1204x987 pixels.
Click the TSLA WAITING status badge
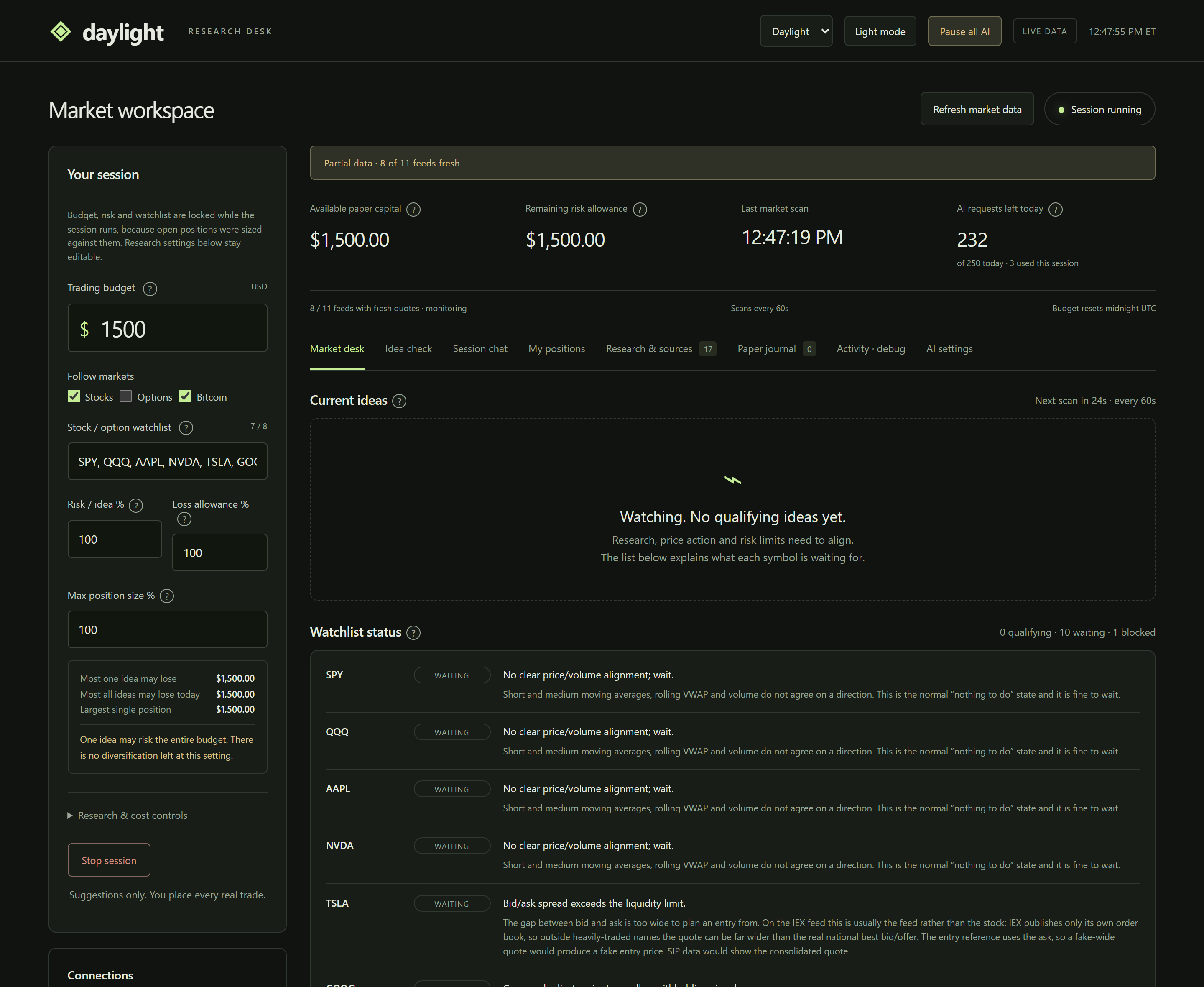point(452,903)
